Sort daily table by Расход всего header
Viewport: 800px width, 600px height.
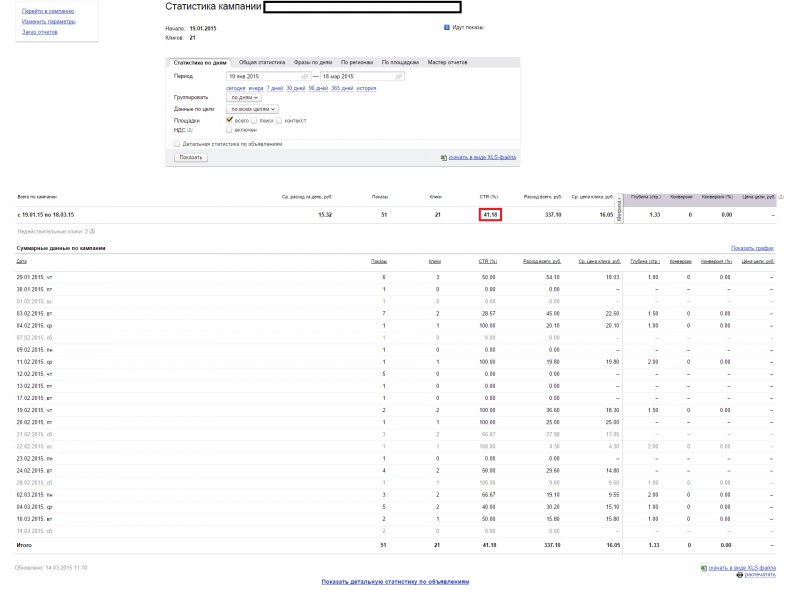(542, 262)
